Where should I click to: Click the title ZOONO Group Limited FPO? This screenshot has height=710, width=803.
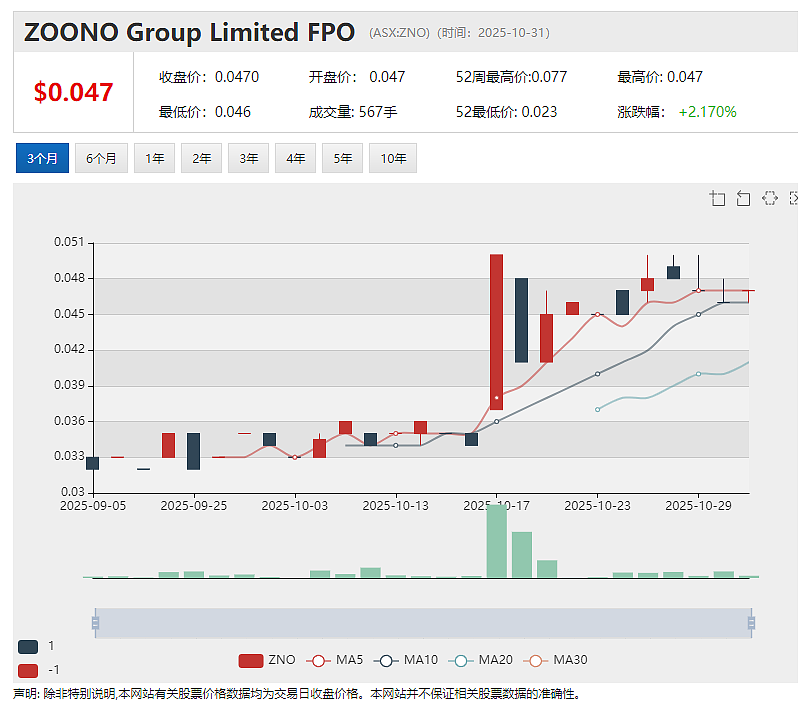(x=189, y=32)
